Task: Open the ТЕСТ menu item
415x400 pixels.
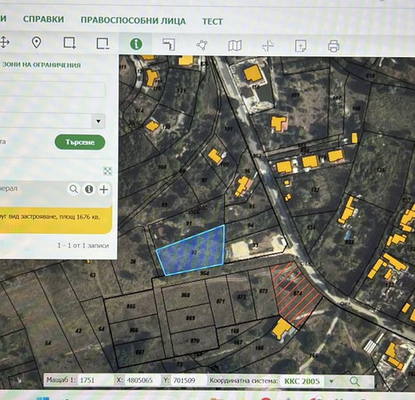Action: click(212, 21)
